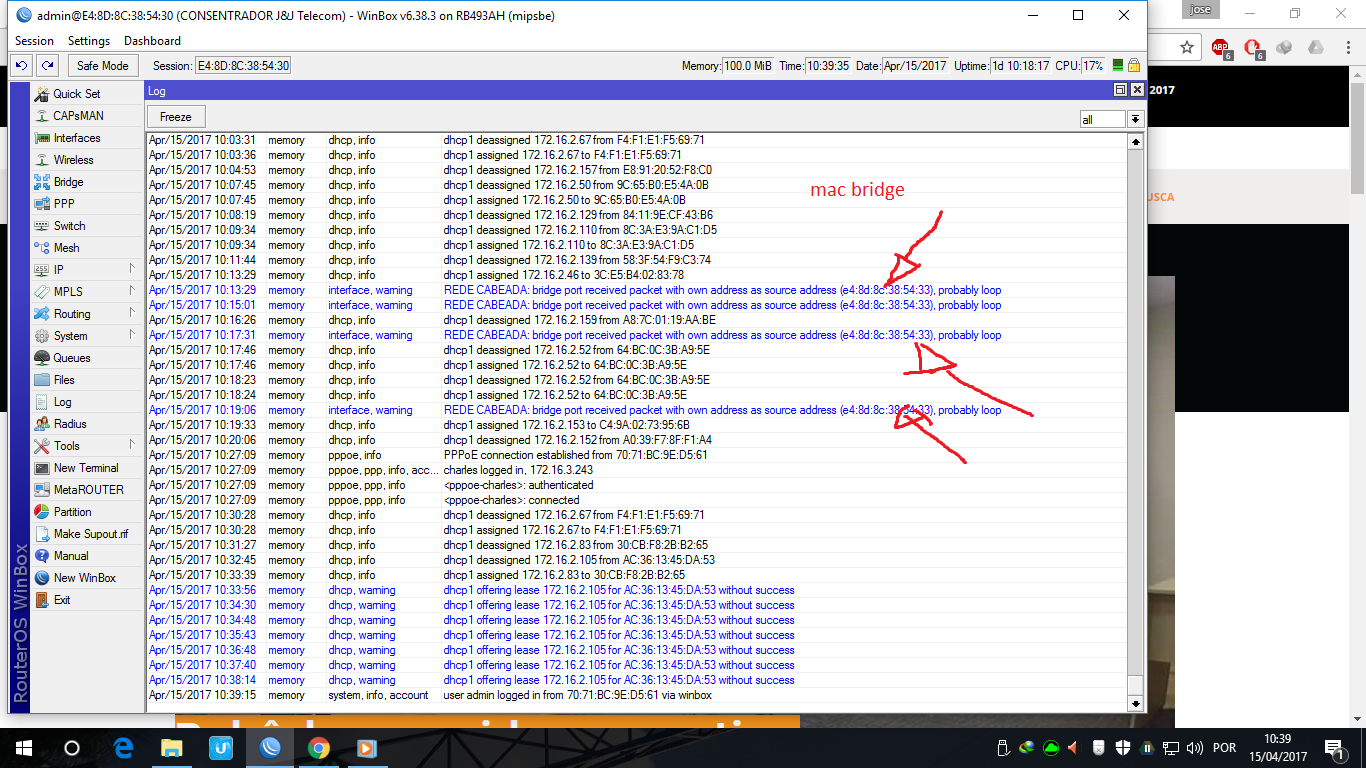Viewport: 1366px width, 768px height.
Task: Open the Settings menu
Action: tap(89, 41)
